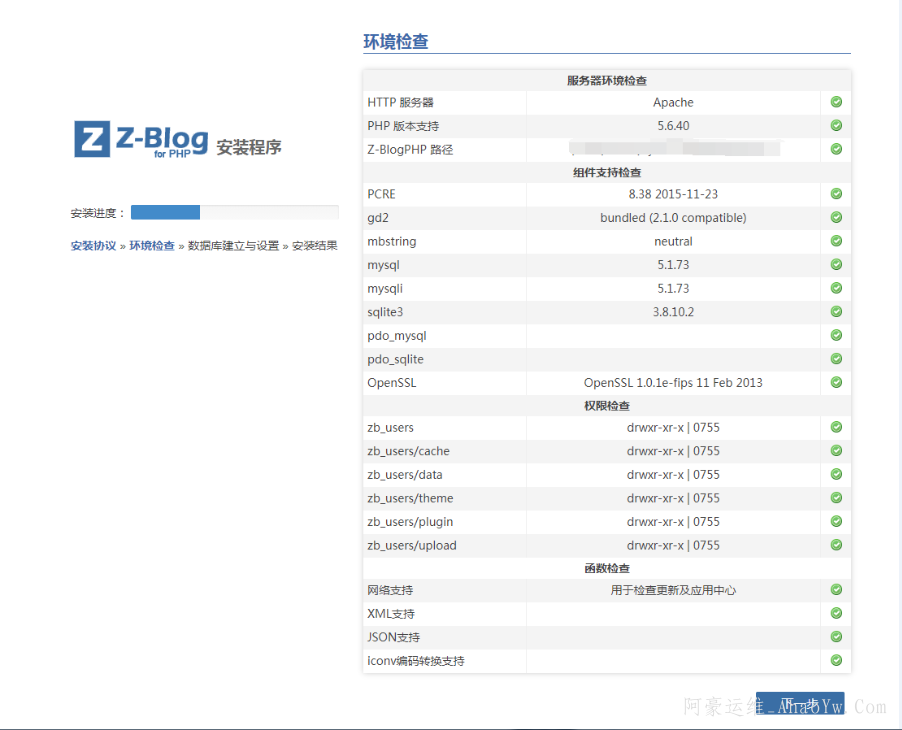Click the green check icon for sqlite3
Image resolution: width=902 pixels, height=730 pixels.
tap(836, 312)
